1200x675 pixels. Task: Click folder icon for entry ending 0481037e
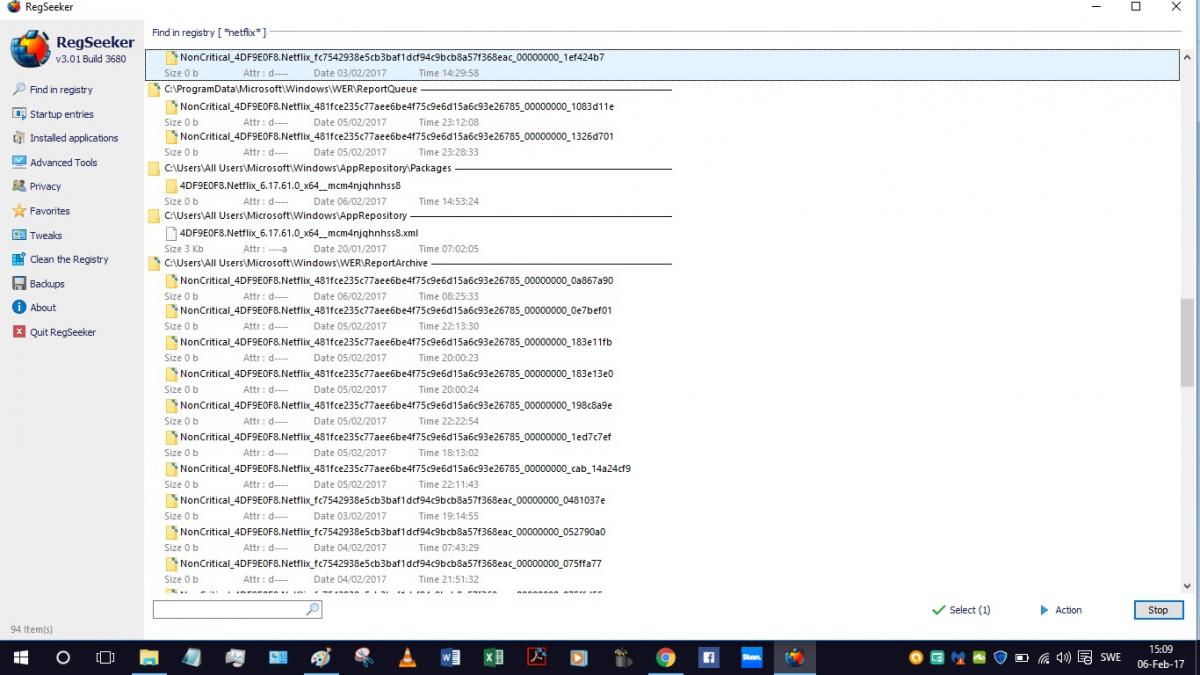tap(172, 501)
